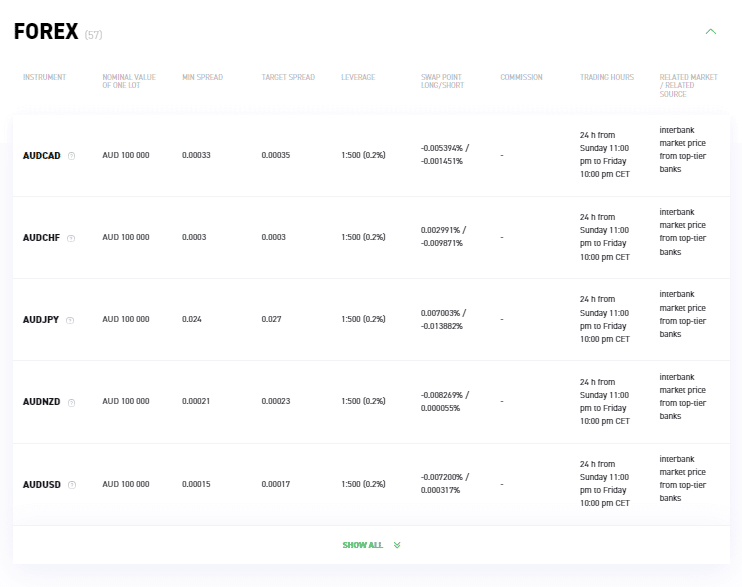
Task: Click the info icon beside AUDNZD
Action: [x=71, y=402]
